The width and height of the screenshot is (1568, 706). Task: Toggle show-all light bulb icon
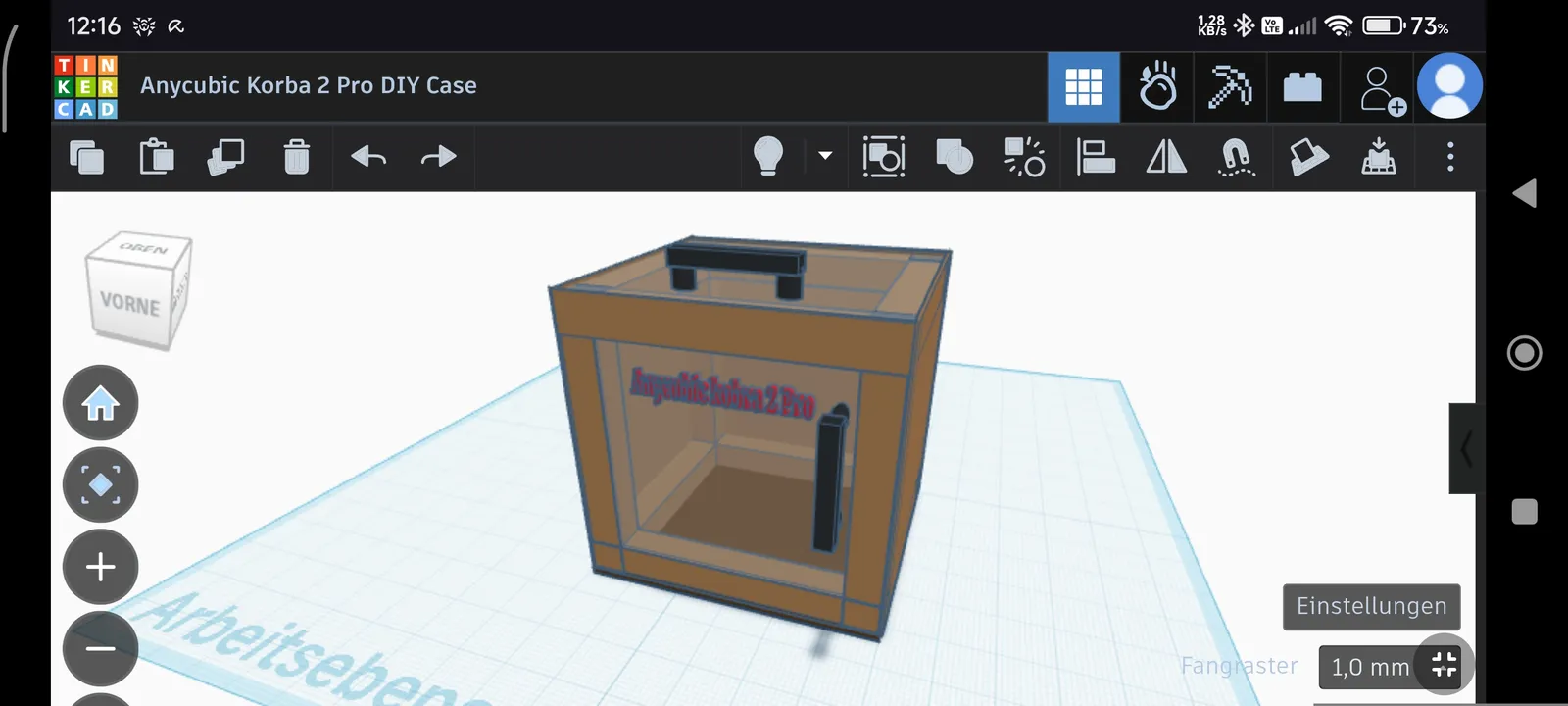(768, 157)
